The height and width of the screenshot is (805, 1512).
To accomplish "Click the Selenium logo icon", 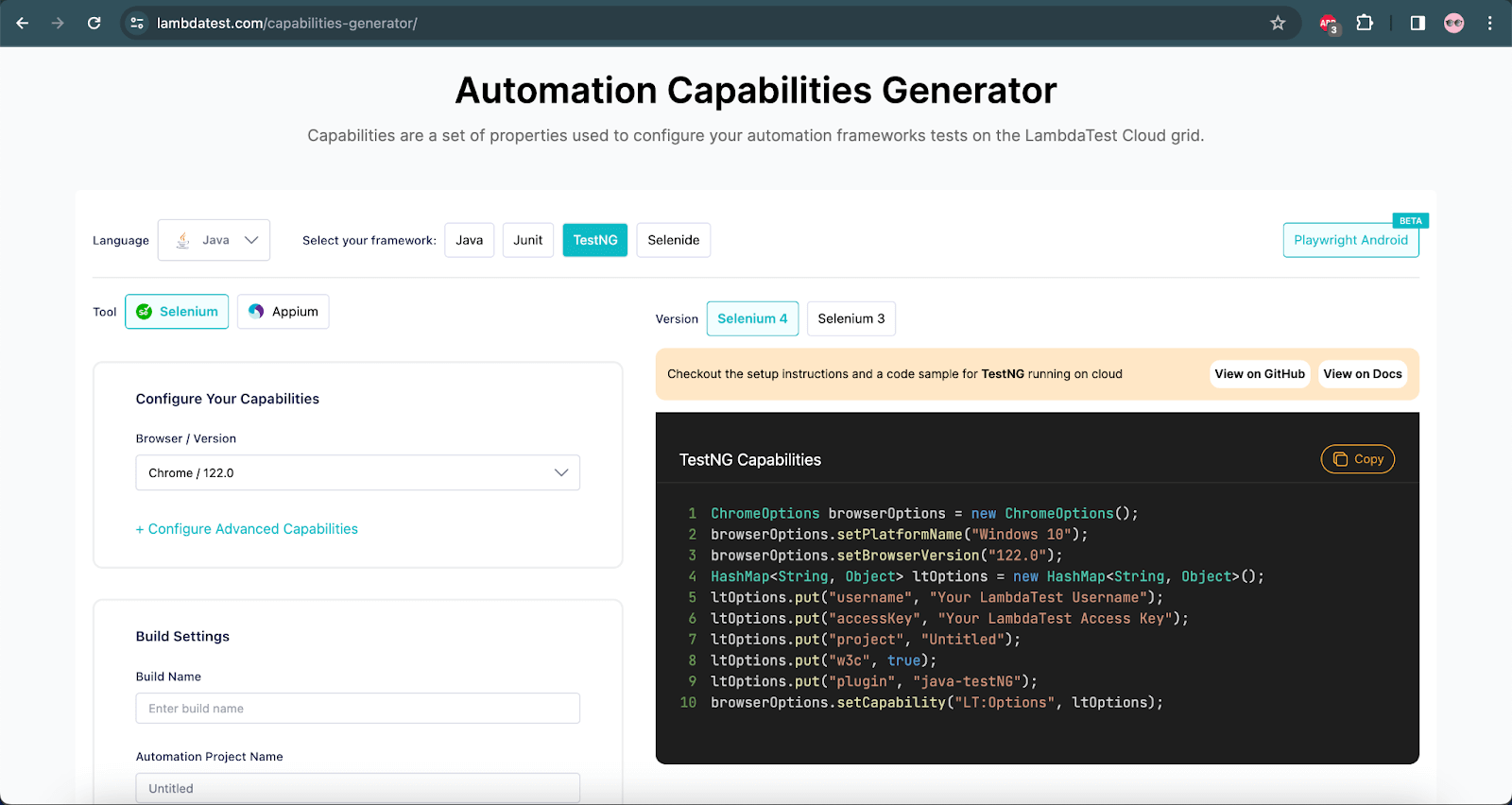I will coord(144,312).
